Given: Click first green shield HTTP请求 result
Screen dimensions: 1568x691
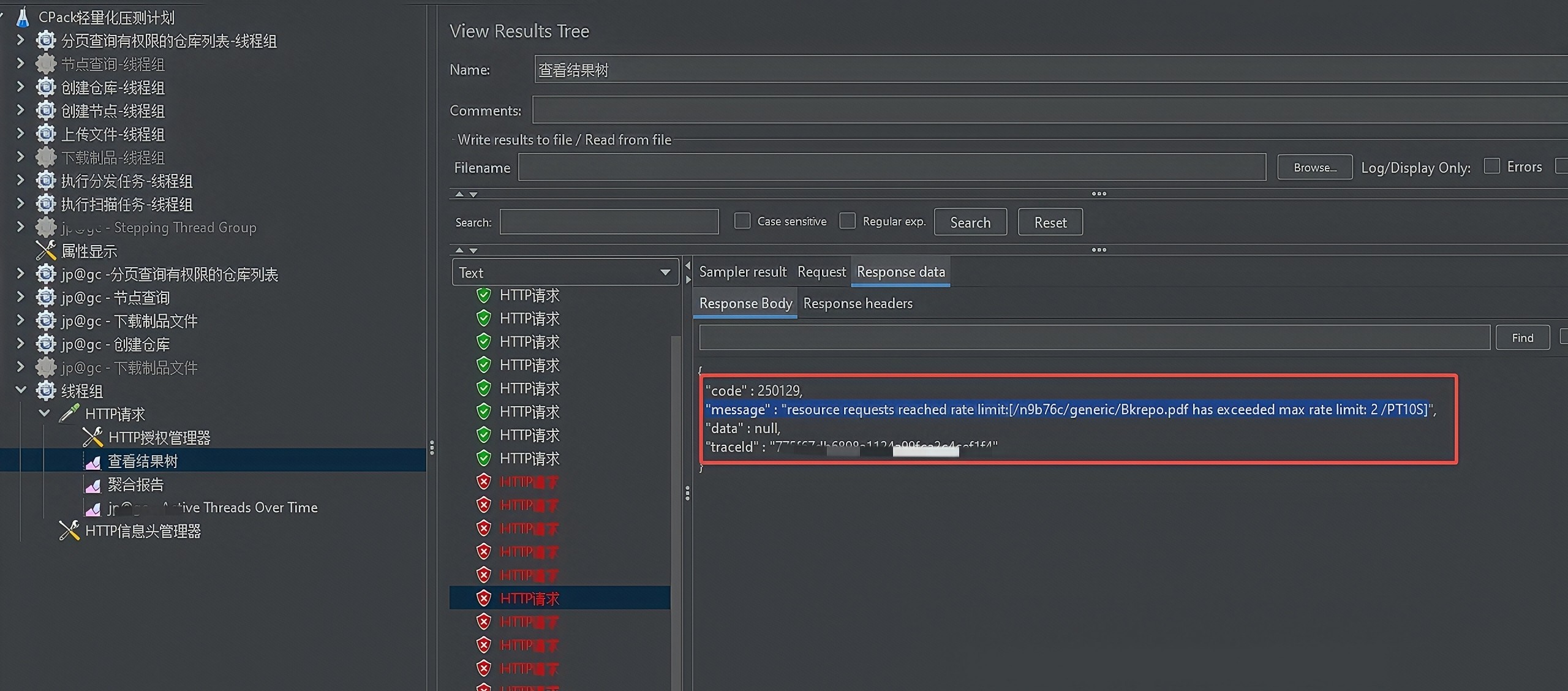Looking at the screenshot, I should point(484,295).
